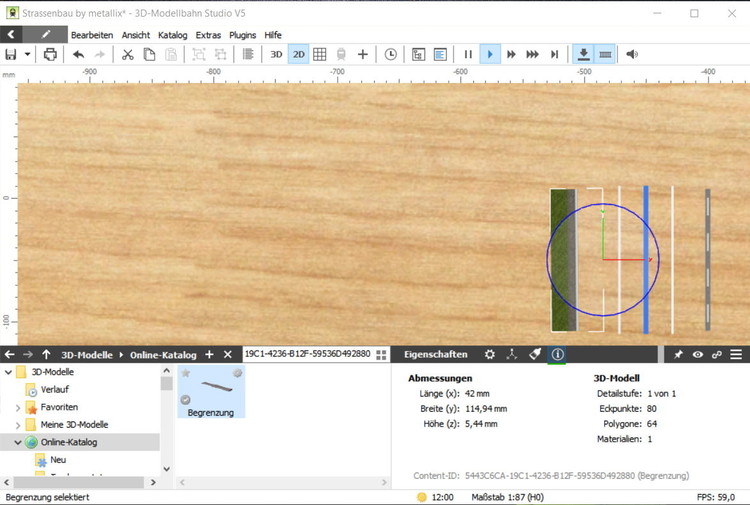Click the scissors cut icon
Viewport: 750px width, 505px height.
127,54
